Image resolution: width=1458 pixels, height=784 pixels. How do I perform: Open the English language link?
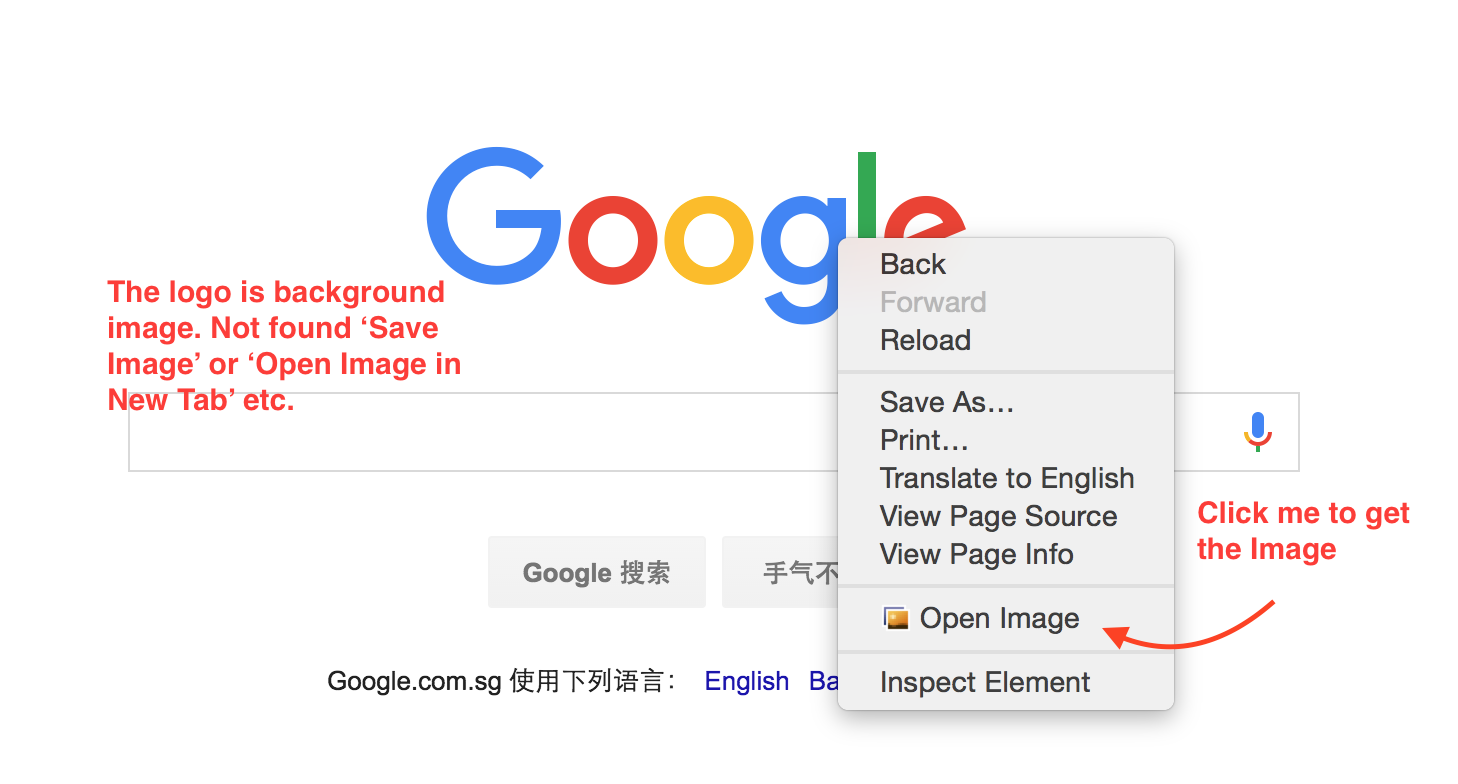(x=747, y=681)
